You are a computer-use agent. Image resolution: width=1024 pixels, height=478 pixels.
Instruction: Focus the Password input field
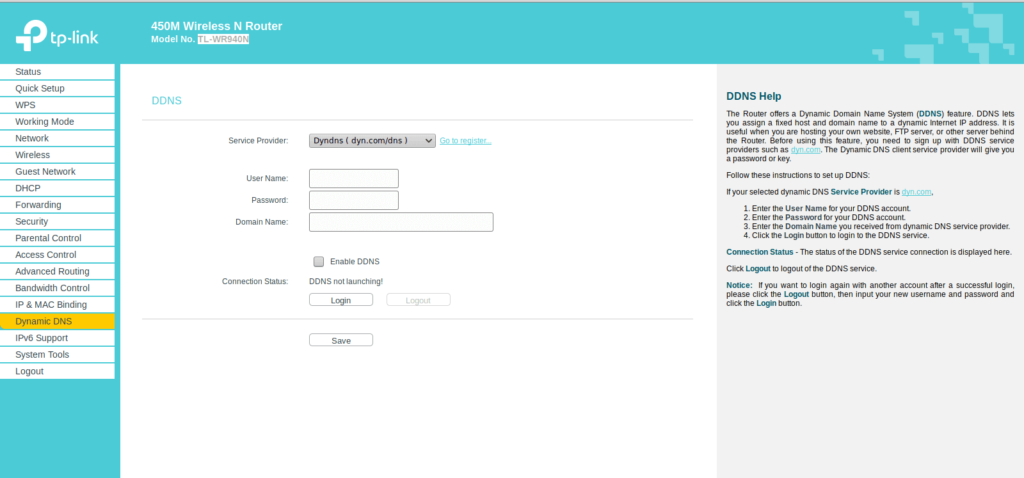coord(354,200)
